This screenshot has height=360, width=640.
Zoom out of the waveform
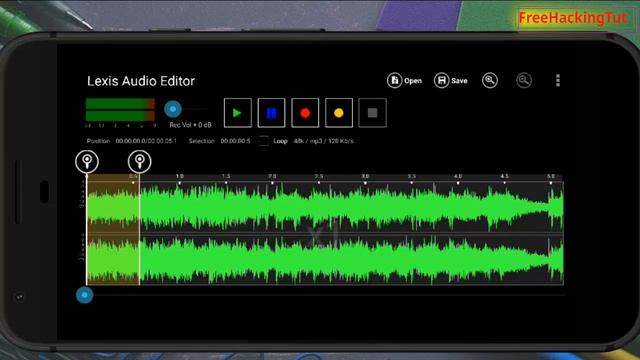click(x=524, y=80)
